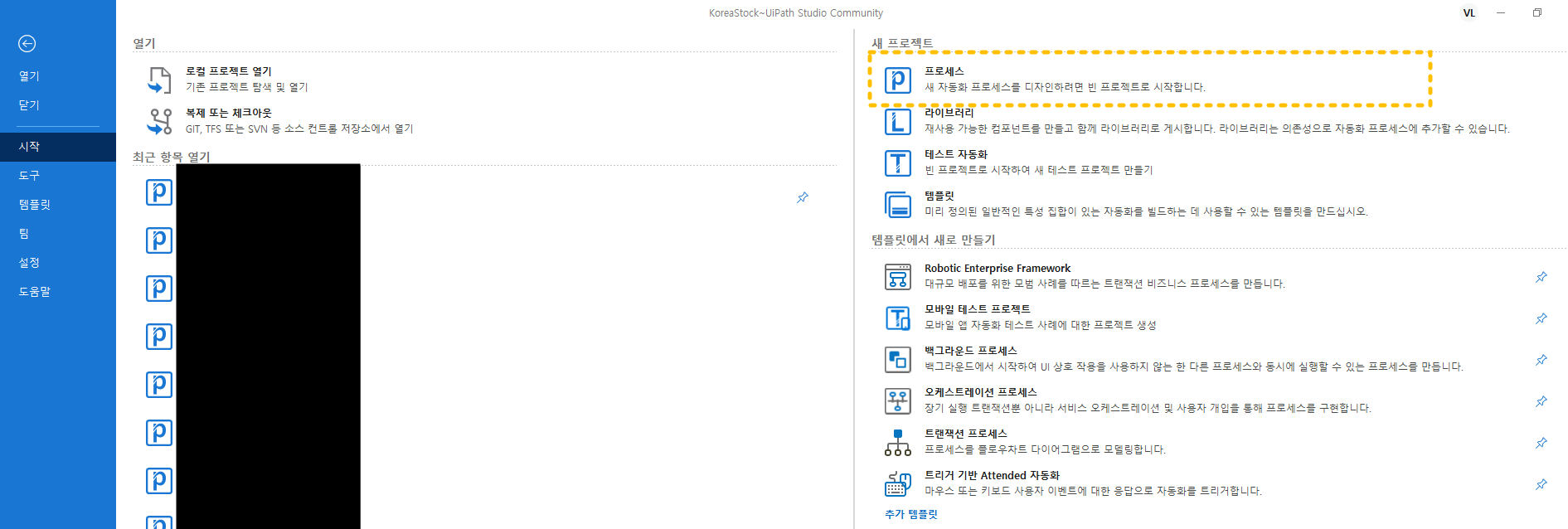Screen dimensions: 1568x529
Task: Pin the 트리거 기반 Attended 자동화 template
Action: [1541, 484]
